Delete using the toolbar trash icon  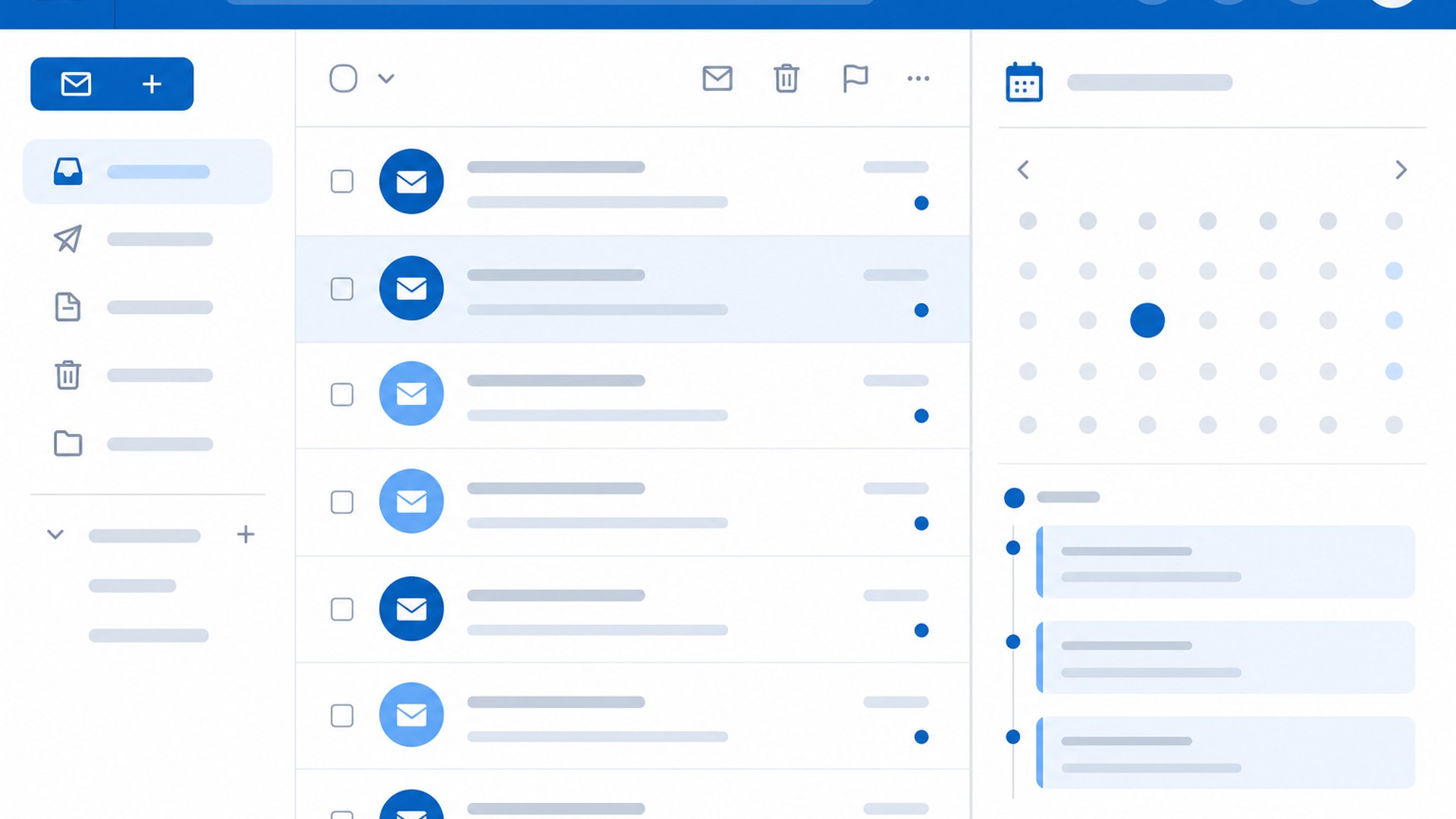(x=786, y=78)
